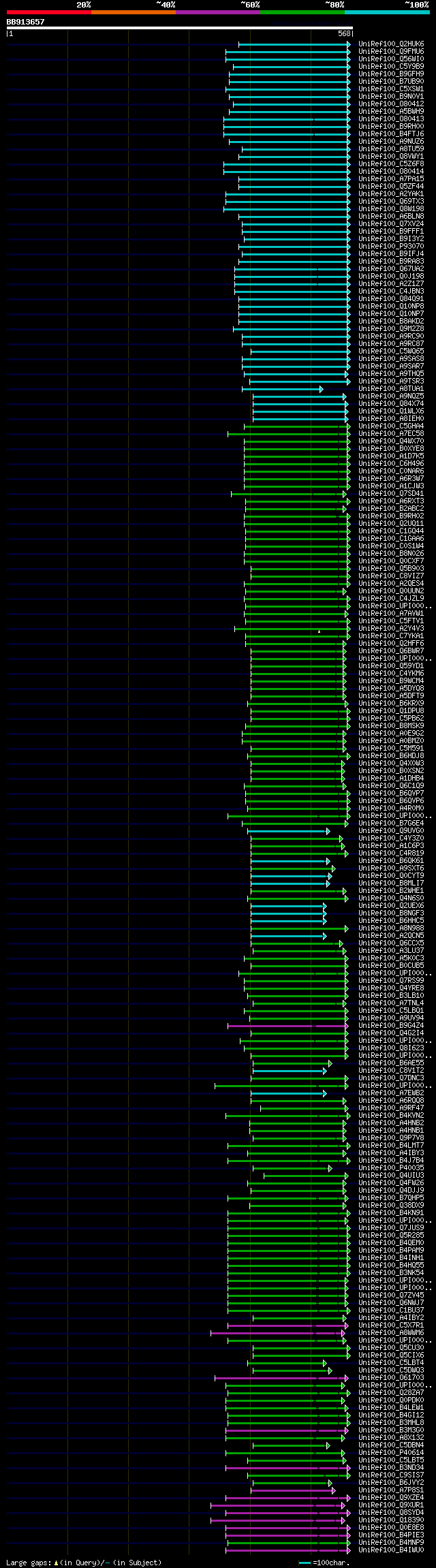This screenshot has width=436, height=1568.
Task: Click hit label UniRef100_B4KN91
Action: [x=391, y=1213]
